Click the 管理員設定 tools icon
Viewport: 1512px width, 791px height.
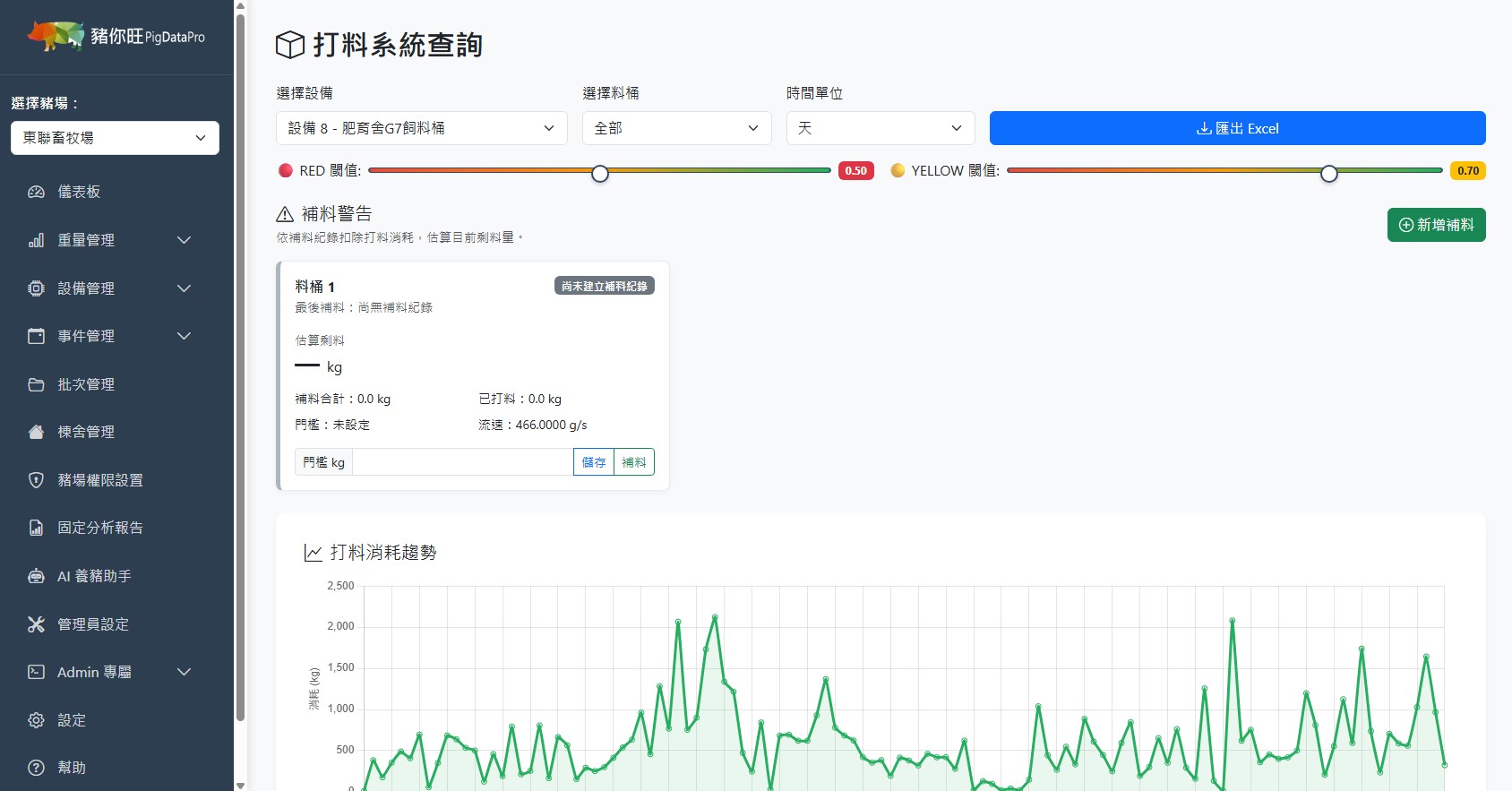coord(36,624)
